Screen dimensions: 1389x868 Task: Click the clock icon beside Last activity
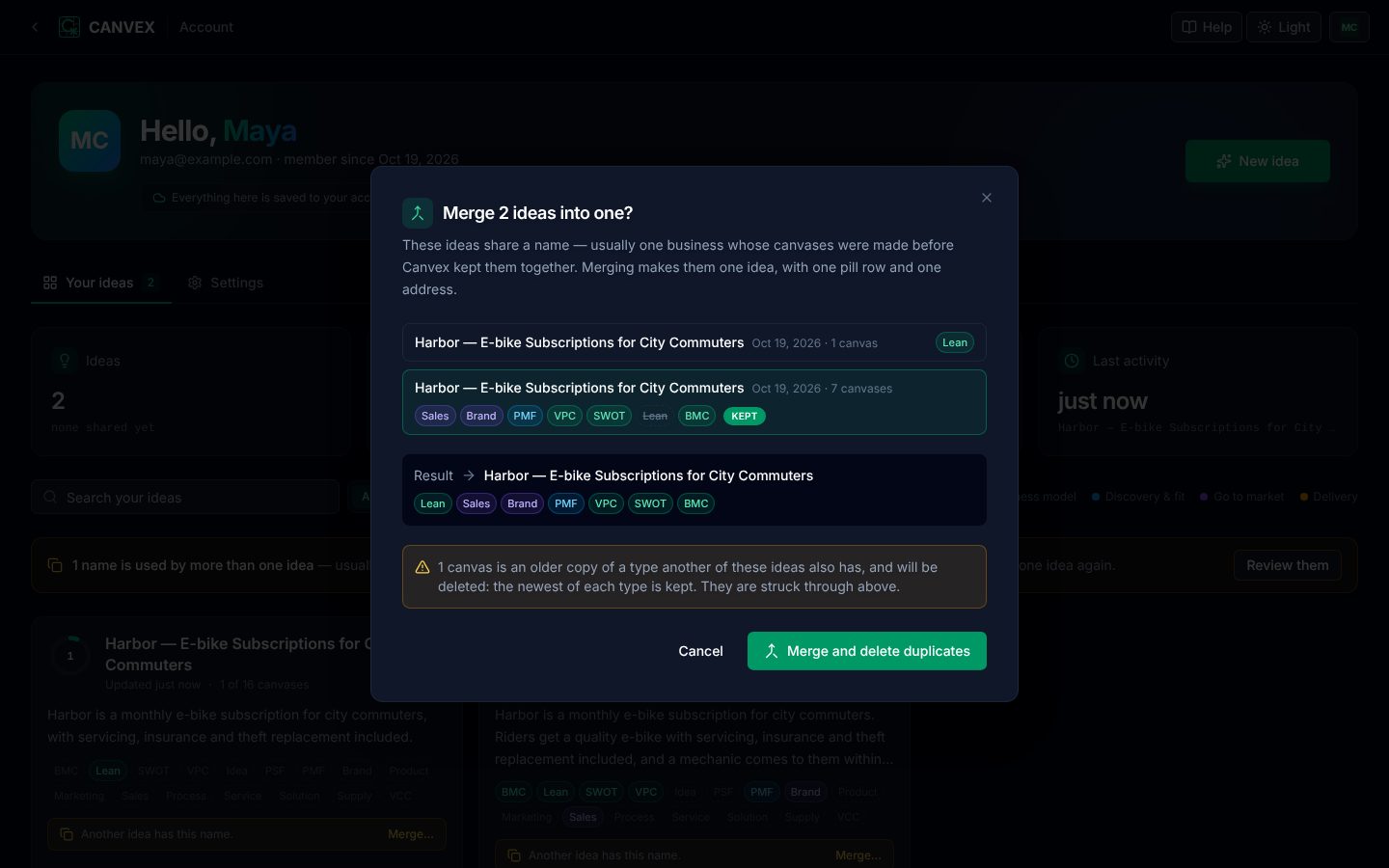pyautogui.click(x=1072, y=361)
